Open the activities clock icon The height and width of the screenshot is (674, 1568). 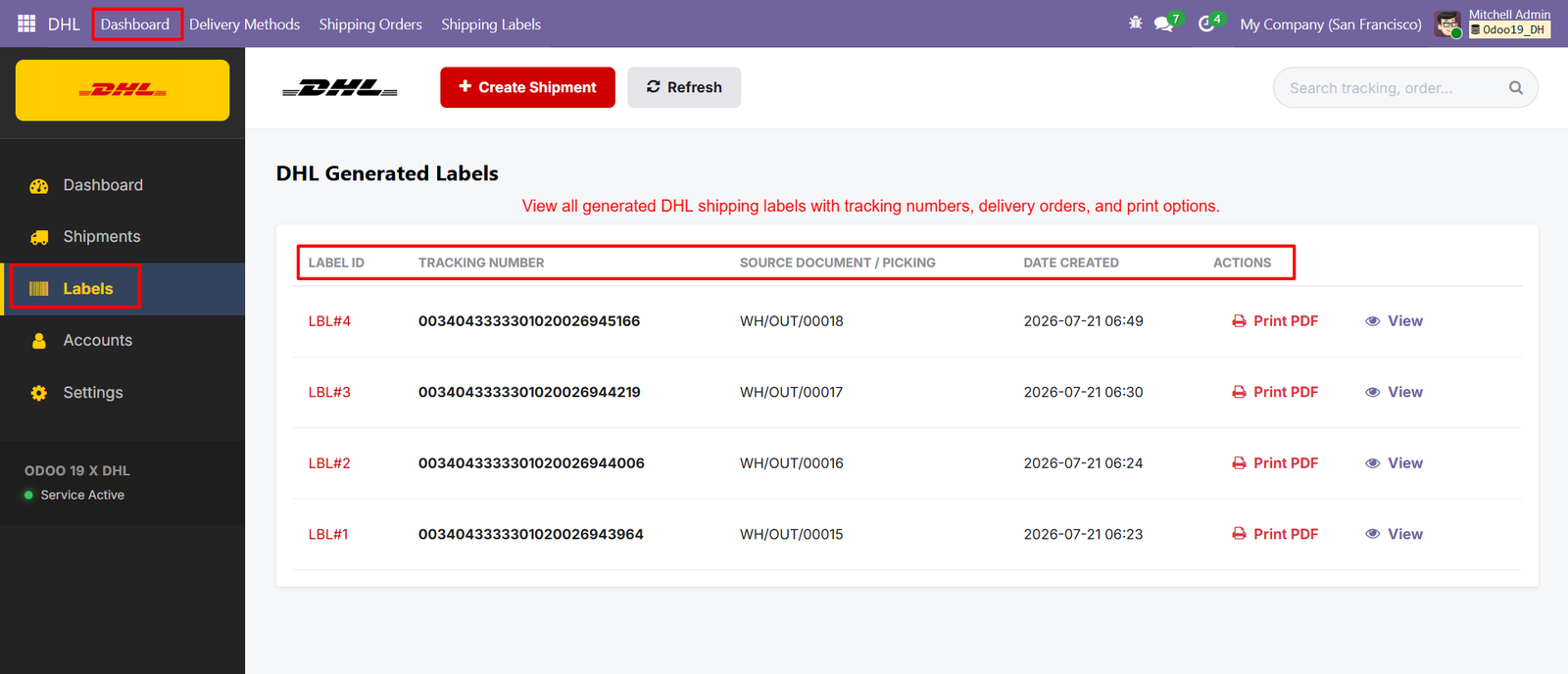tap(1206, 24)
